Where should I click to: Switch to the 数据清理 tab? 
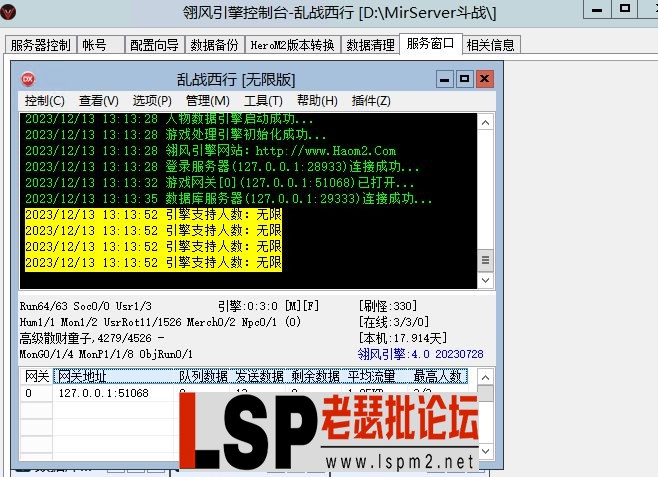pyautogui.click(x=371, y=44)
